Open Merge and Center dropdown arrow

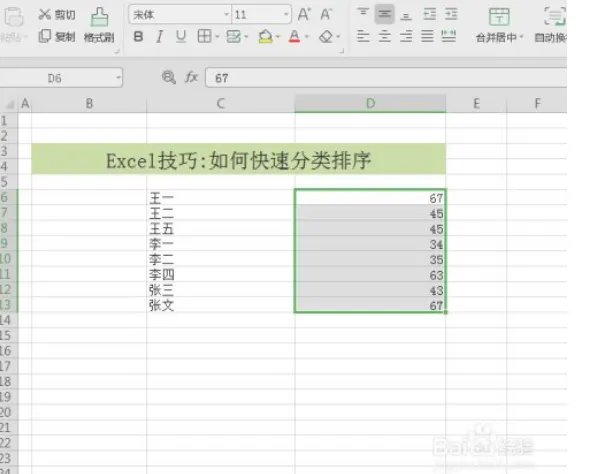tap(521, 37)
